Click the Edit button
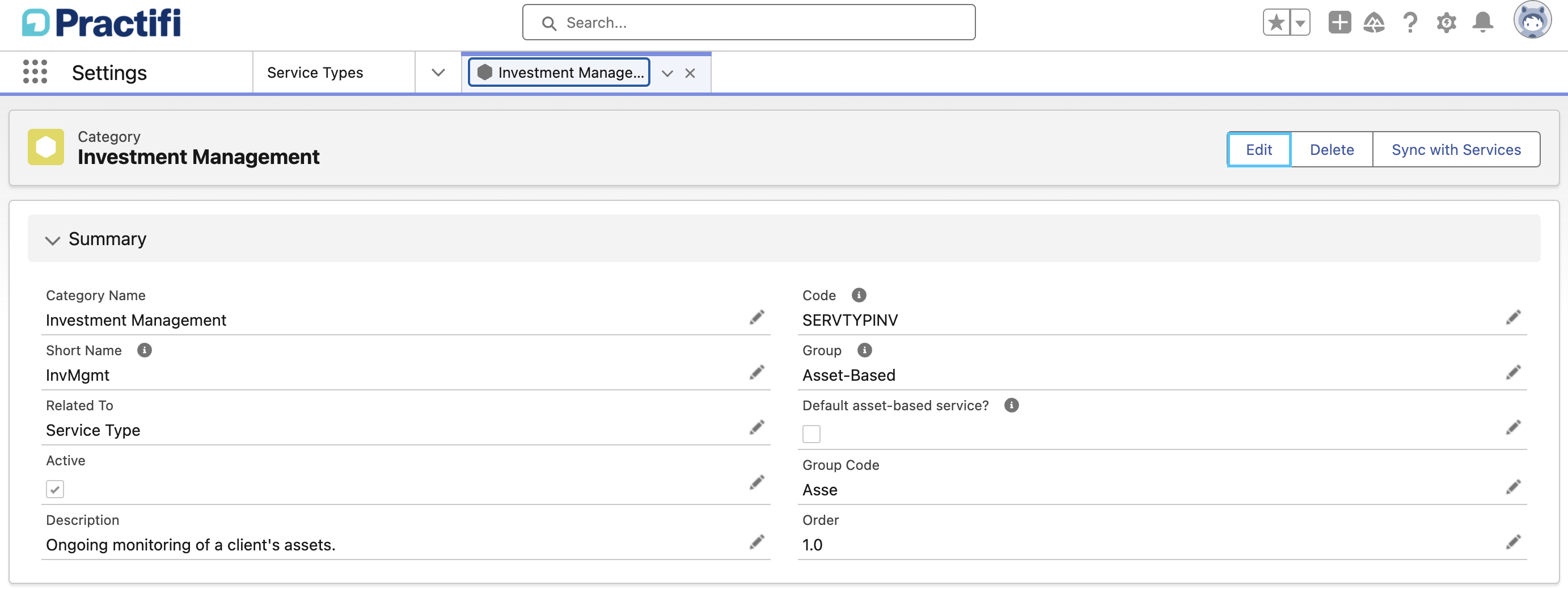The height and width of the screenshot is (589, 1568). pos(1258,149)
